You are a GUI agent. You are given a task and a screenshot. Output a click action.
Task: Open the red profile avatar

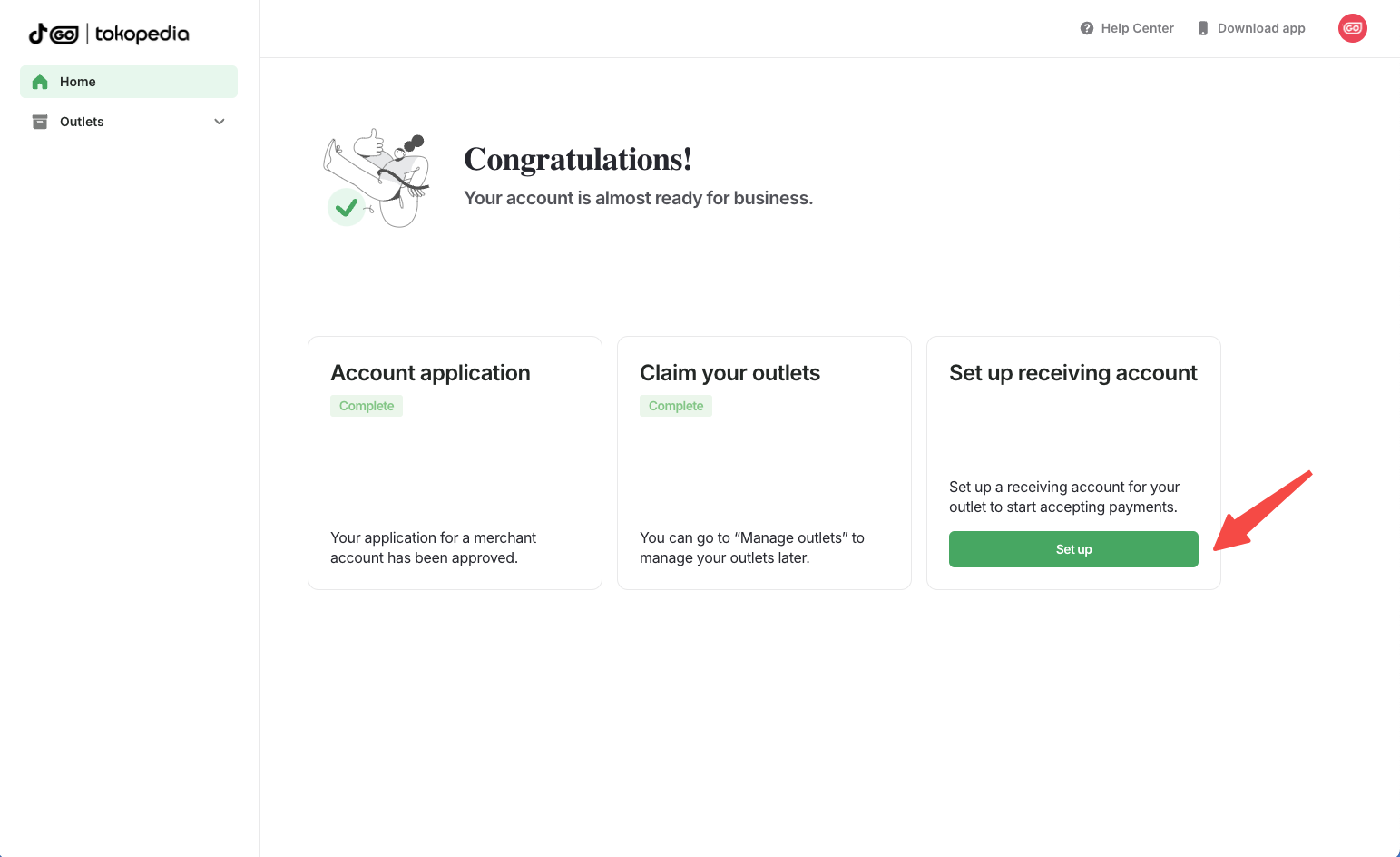1352,28
